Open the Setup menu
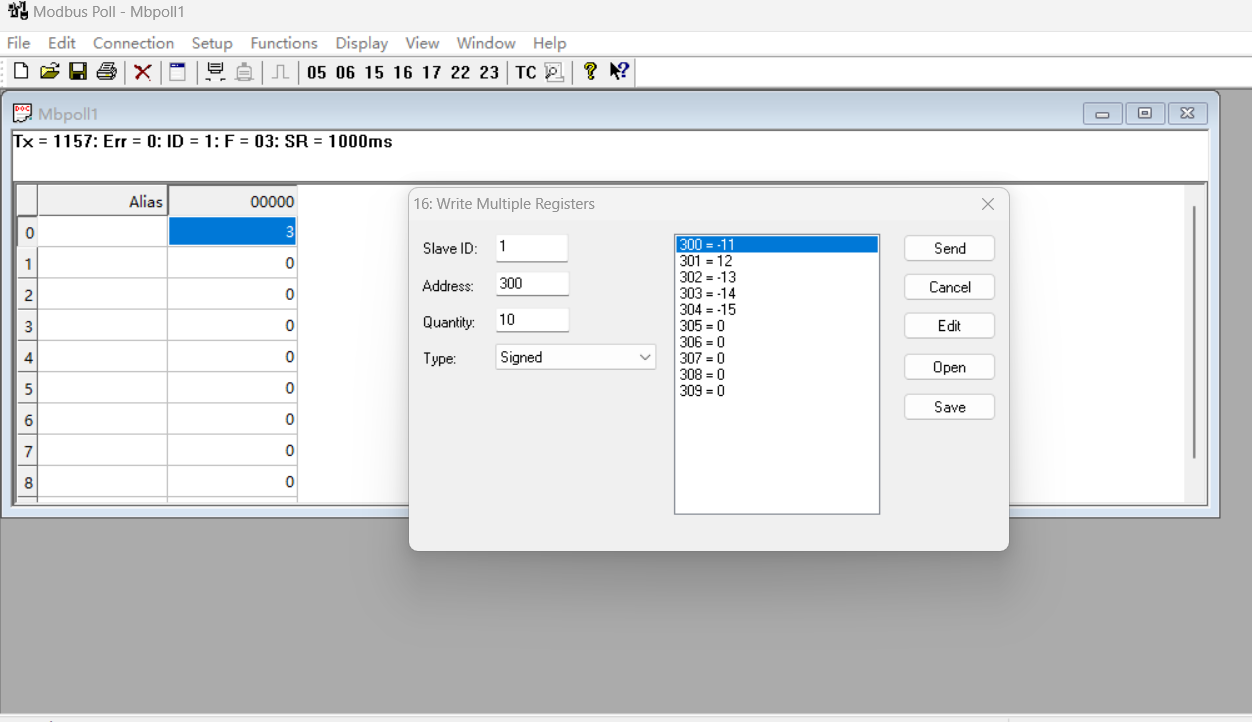 coord(212,43)
